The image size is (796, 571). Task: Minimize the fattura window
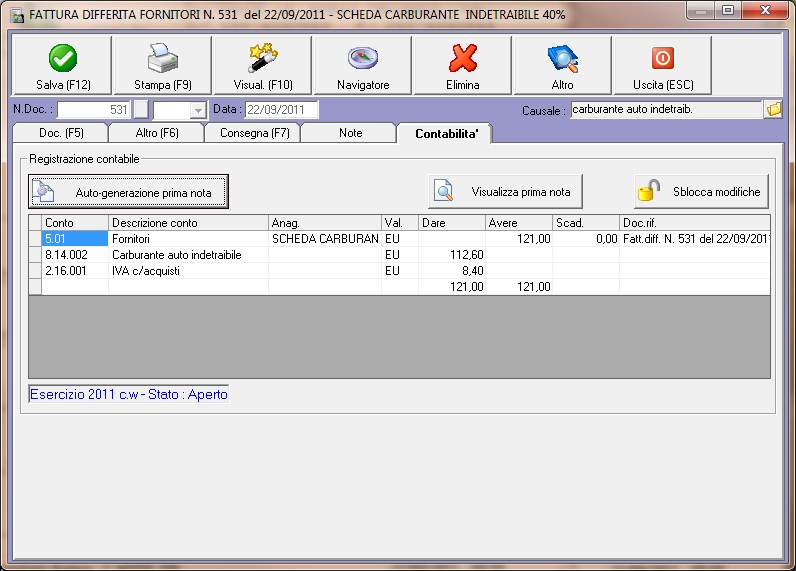coord(701,11)
